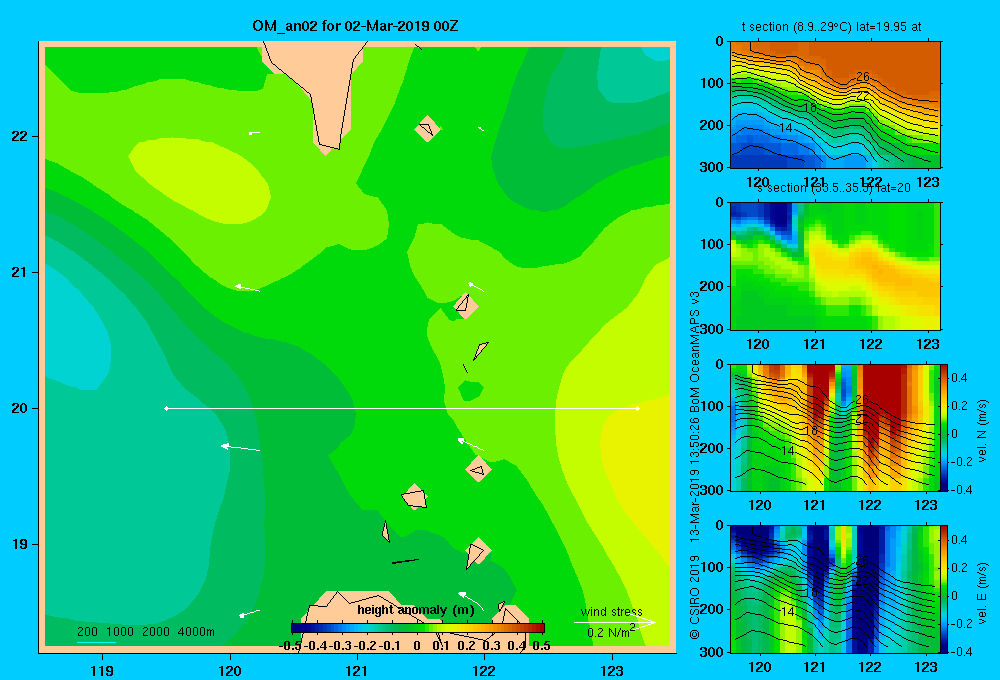Click the map title OM_an02 for 02-Mar-2019 00Z
Image resolution: width=1000 pixels, height=680 pixels.
355,26
